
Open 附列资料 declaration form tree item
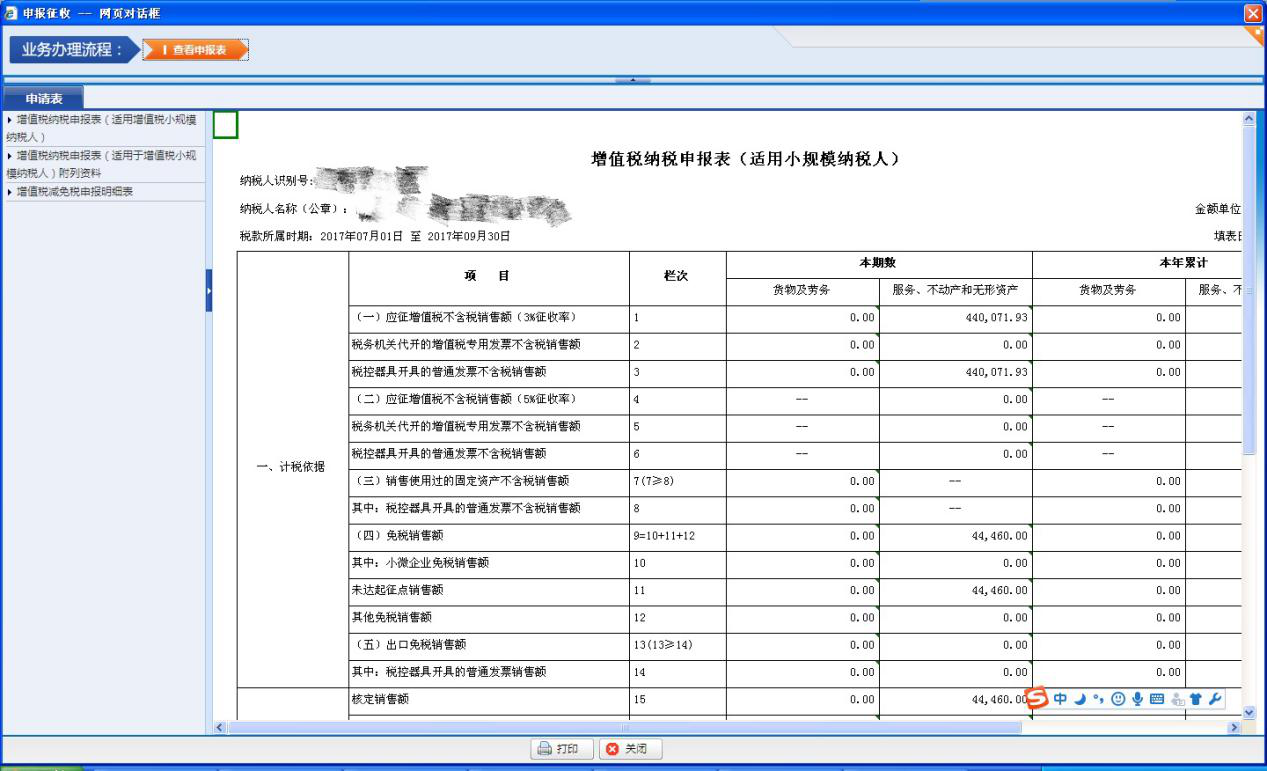100,163
